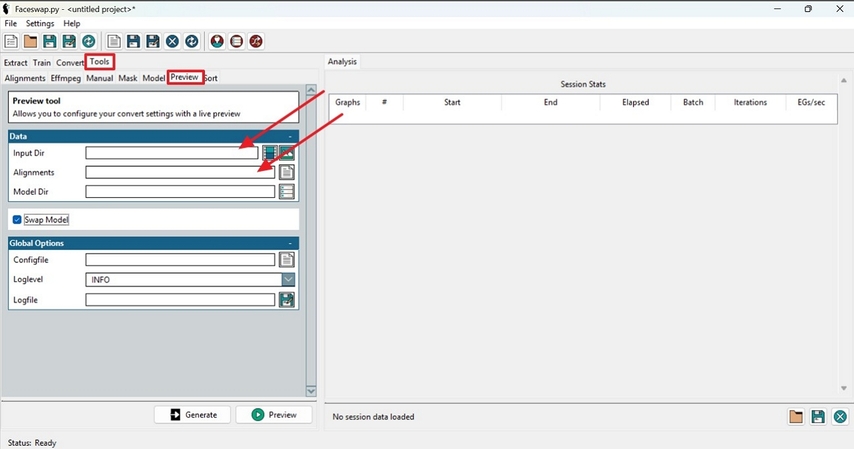This screenshot has height=449, width=854.
Task: Select the Analysis tab
Action: pos(342,62)
